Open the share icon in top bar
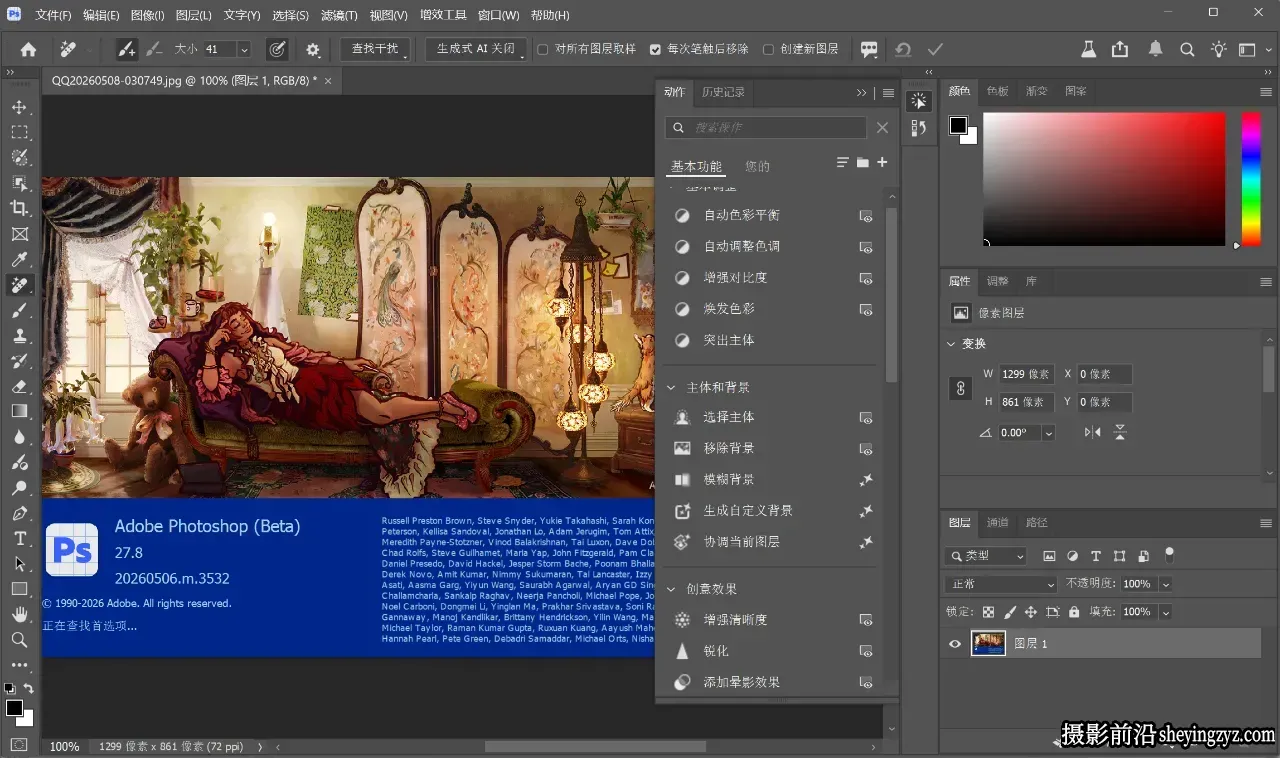The image size is (1280, 758). coord(1120,49)
